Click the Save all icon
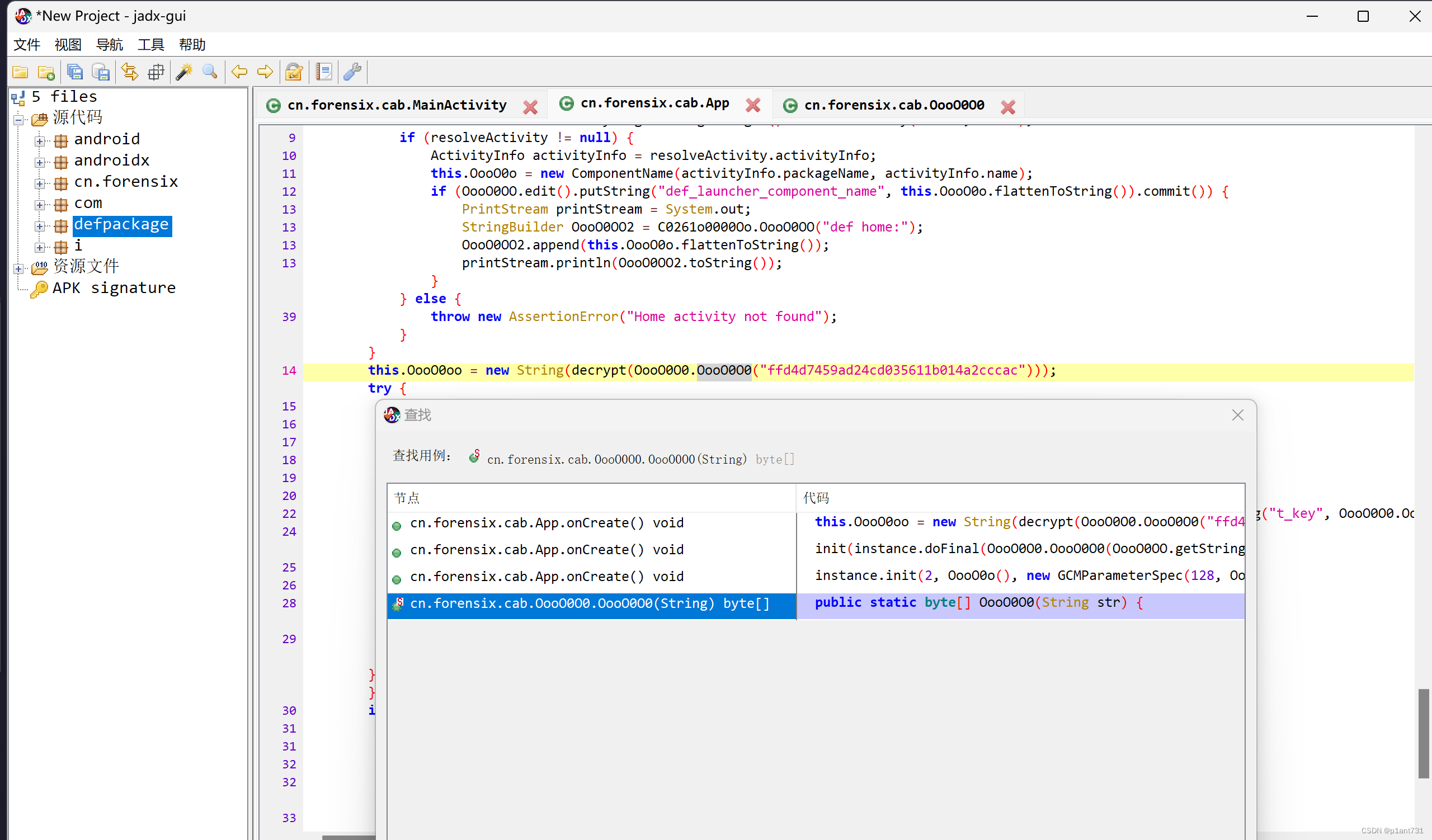The width and height of the screenshot is (1432, 840). pos(74,72)
